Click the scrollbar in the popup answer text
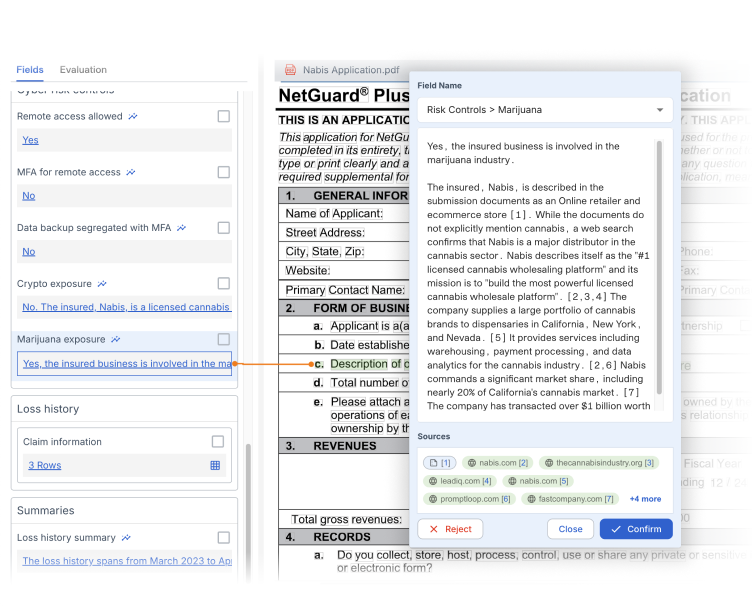Screen dimensions: 752x606 pyautogui.click(x=659, y=268)
